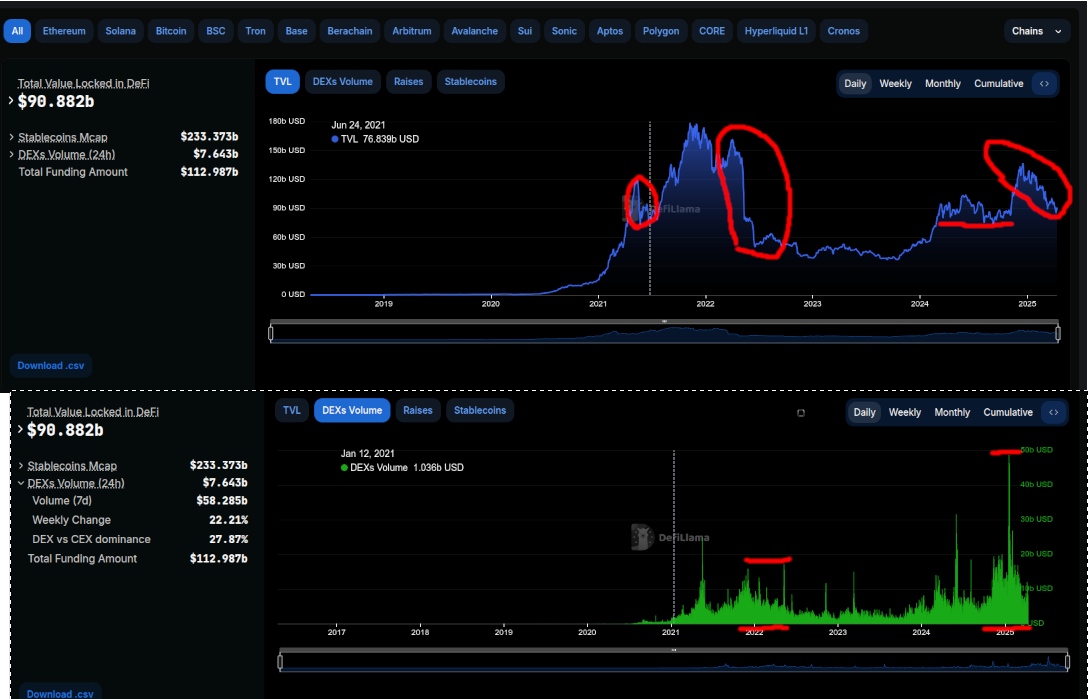Switch to Stablecoins tab in the TVL chart panel
Image resolution: width=1091 pixels, height=699 pixels.
470,82
